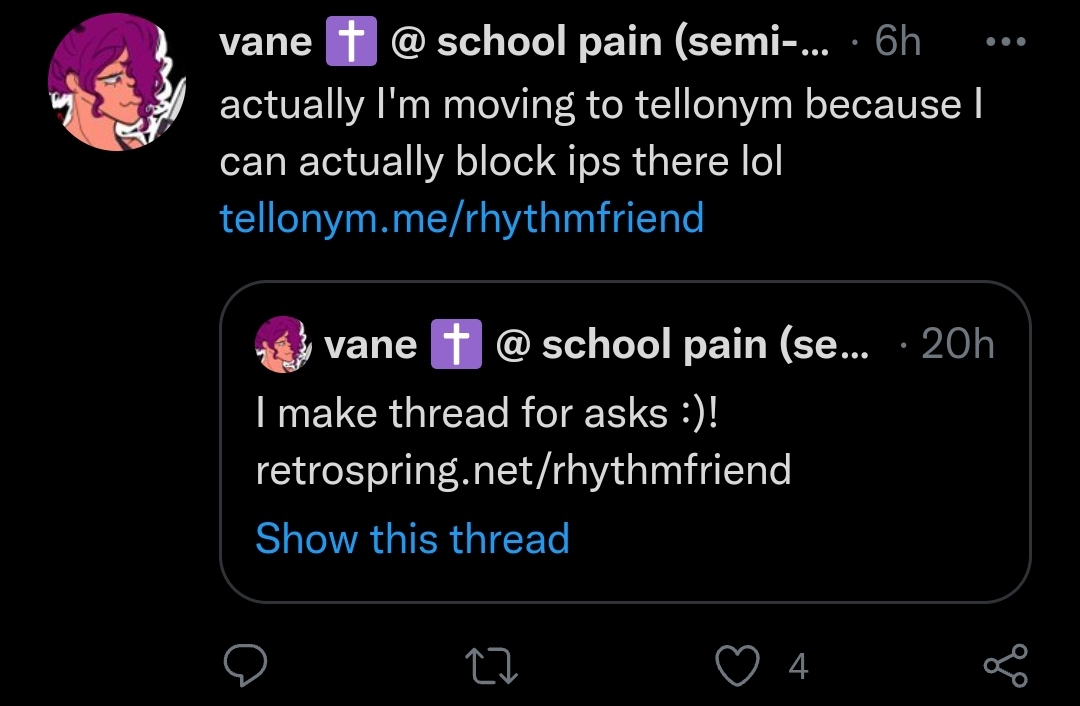Click the 20h timestamp in quoted tweet

pos(957,343)
